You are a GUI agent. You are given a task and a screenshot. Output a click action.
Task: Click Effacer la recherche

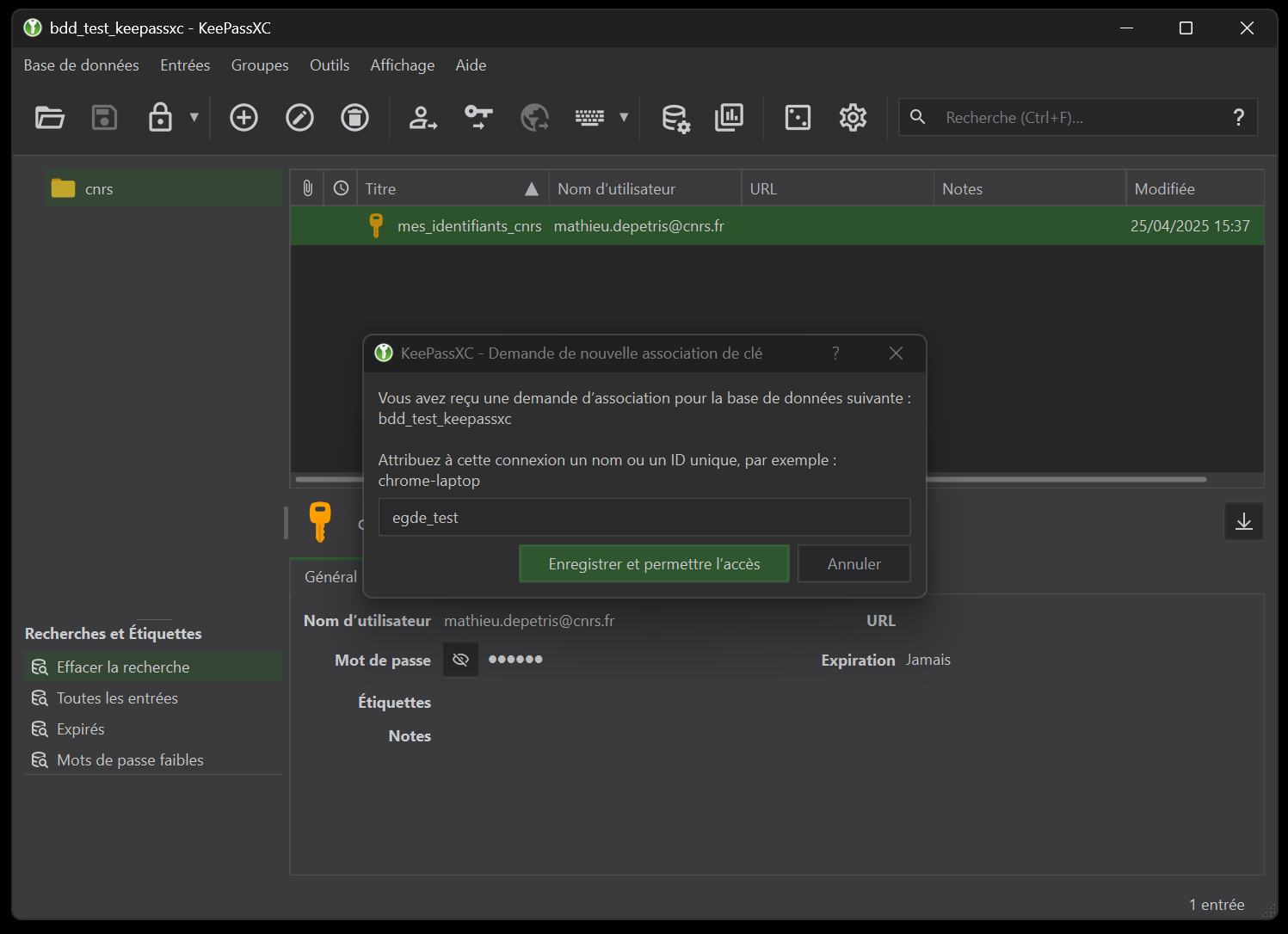(x=154, y=667)
